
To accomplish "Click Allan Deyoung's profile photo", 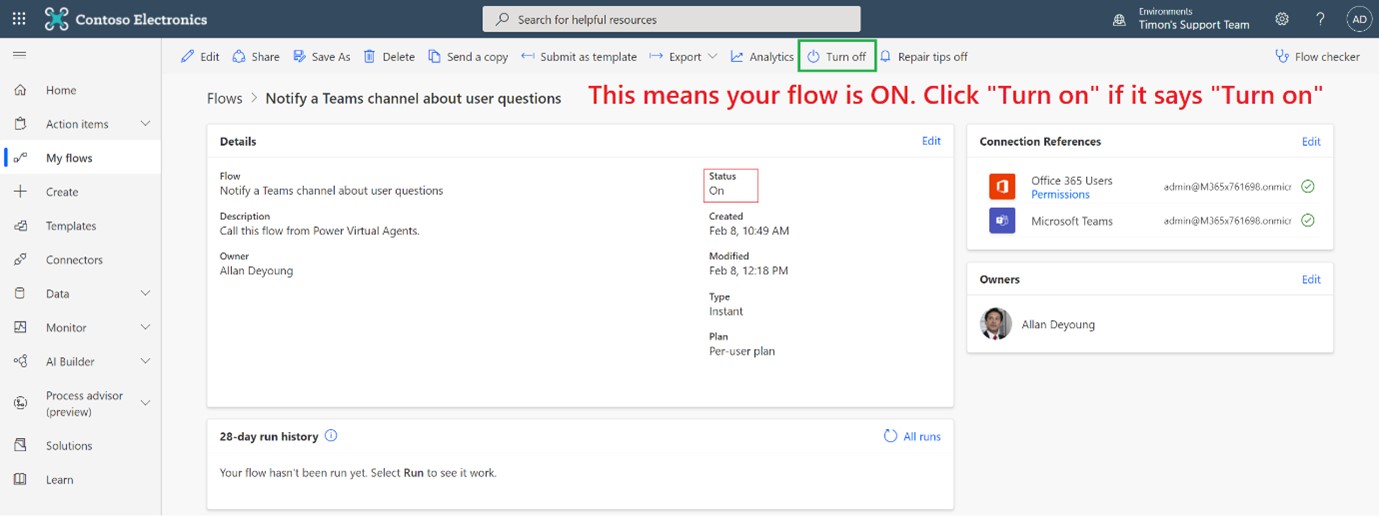I will (x=996, y=324).
